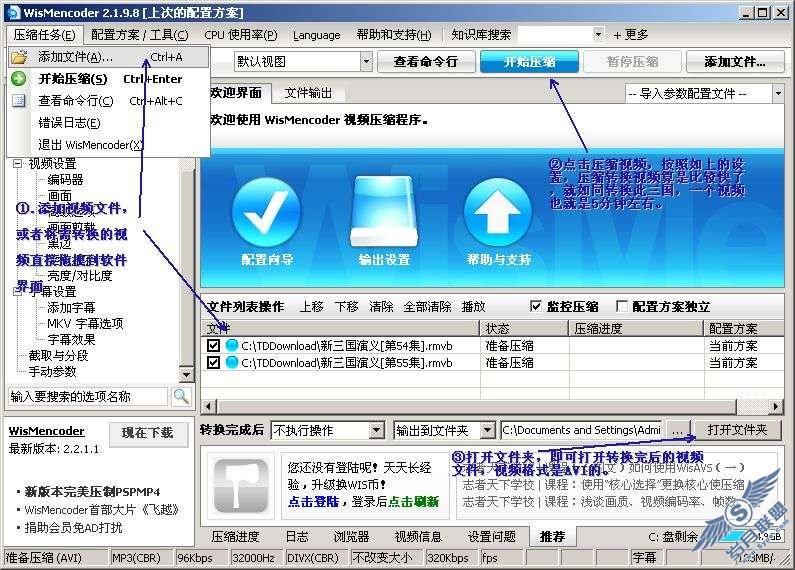Click the blue 开始压缩 button
The image size is (795, 570).
pos(529,62)
